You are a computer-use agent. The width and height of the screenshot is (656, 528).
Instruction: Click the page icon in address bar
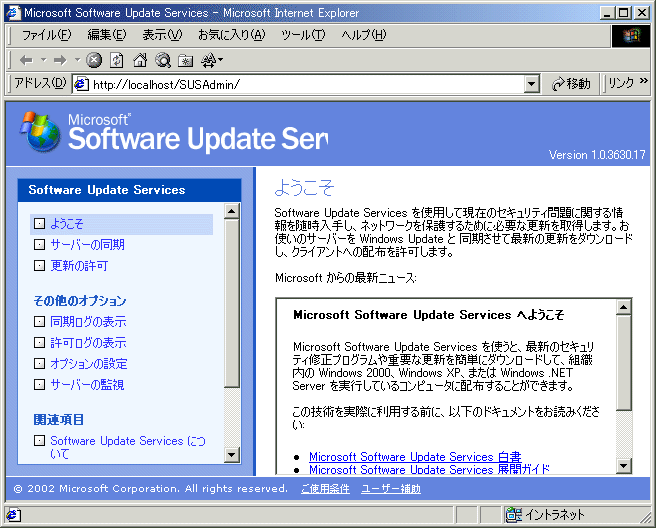pos(81,84)
